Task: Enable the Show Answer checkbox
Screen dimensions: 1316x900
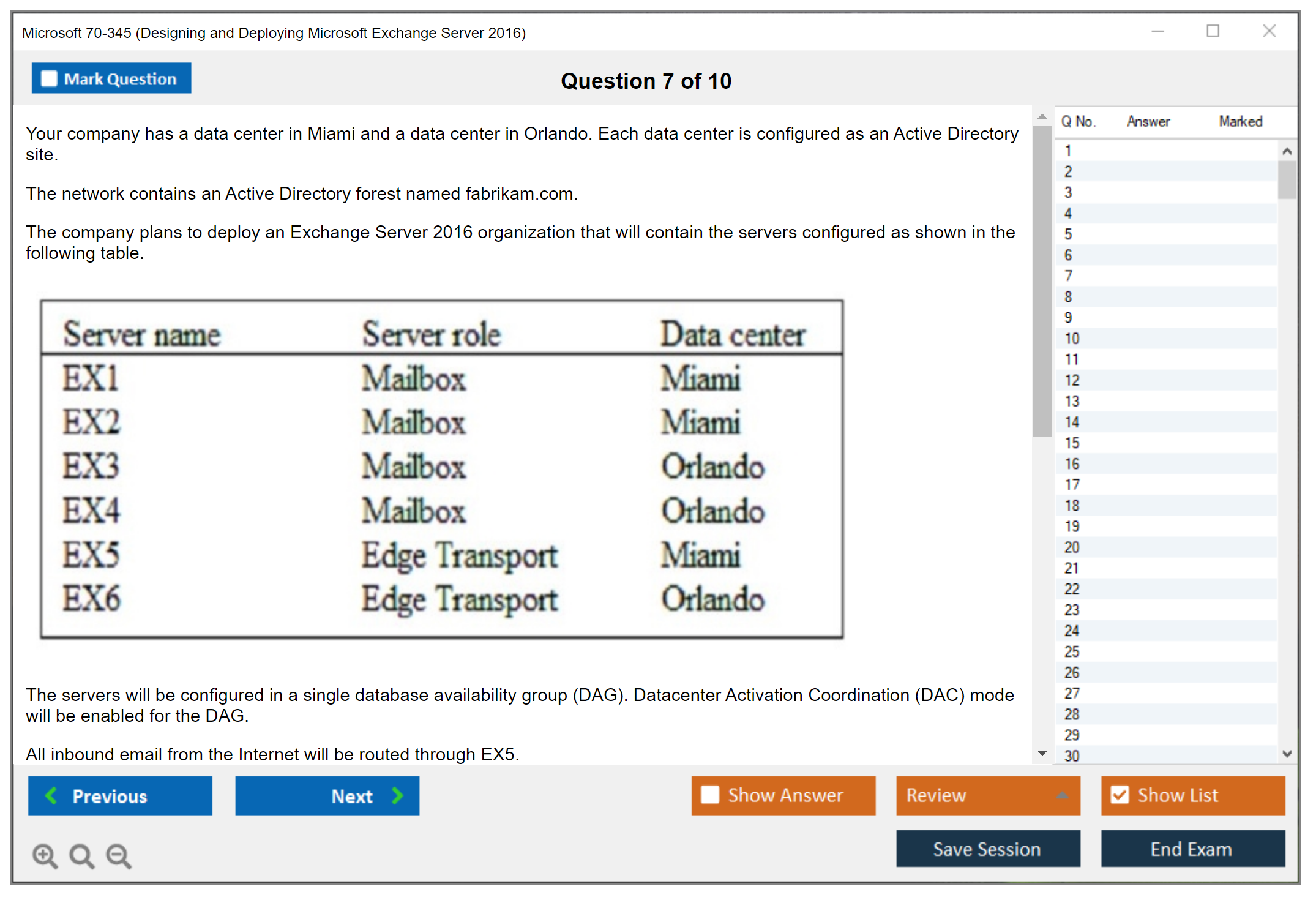Action: coord(710,795)
